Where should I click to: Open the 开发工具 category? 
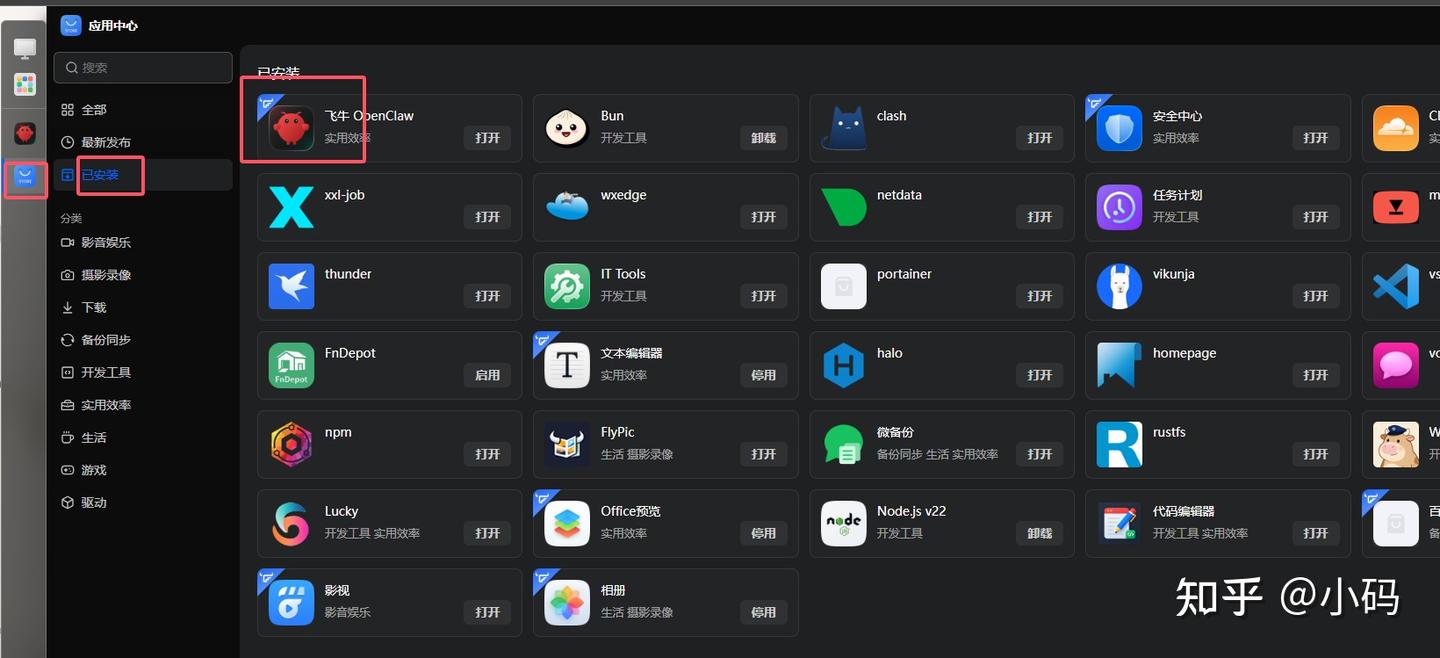coord(144,372)
